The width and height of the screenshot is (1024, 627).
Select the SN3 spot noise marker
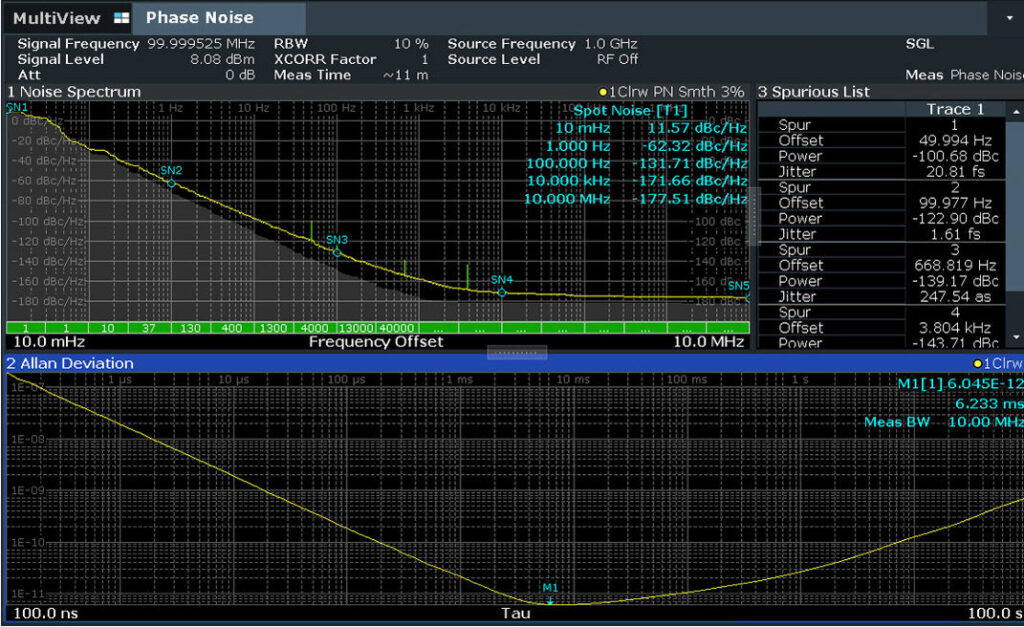coord(337,252)
